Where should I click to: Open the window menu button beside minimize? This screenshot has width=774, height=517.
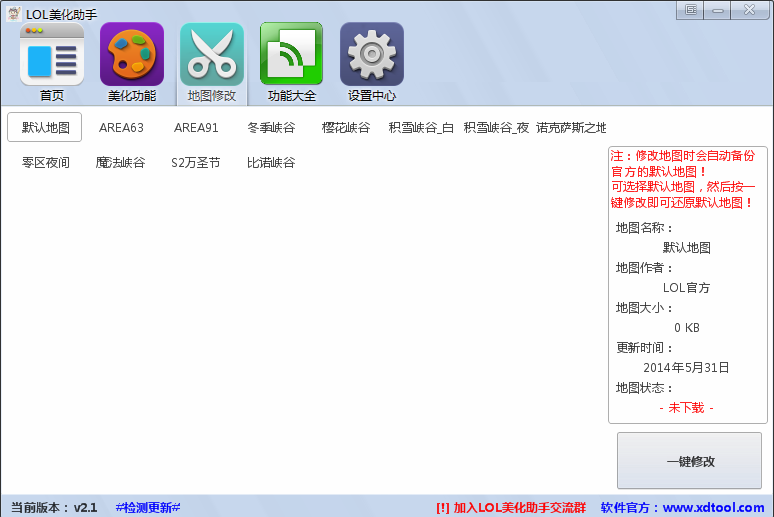[x=691, y=10]
